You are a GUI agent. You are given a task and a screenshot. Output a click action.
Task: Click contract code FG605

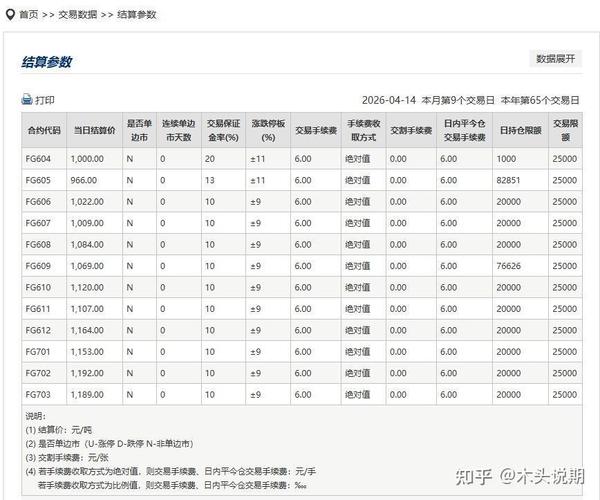tap(38, 180)
